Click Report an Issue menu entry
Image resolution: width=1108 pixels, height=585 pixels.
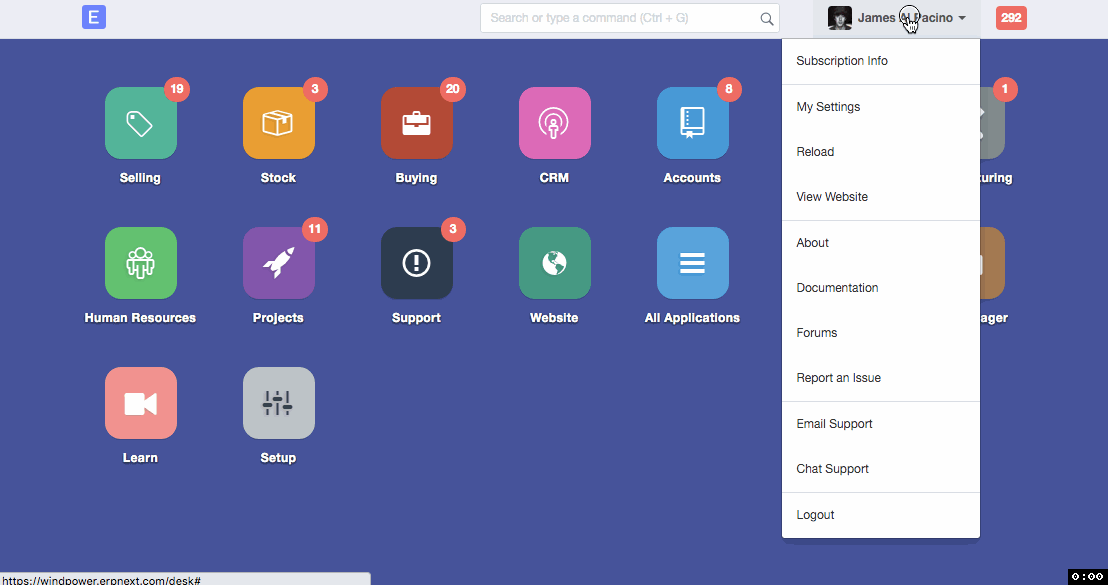click(x=838, y=378)
